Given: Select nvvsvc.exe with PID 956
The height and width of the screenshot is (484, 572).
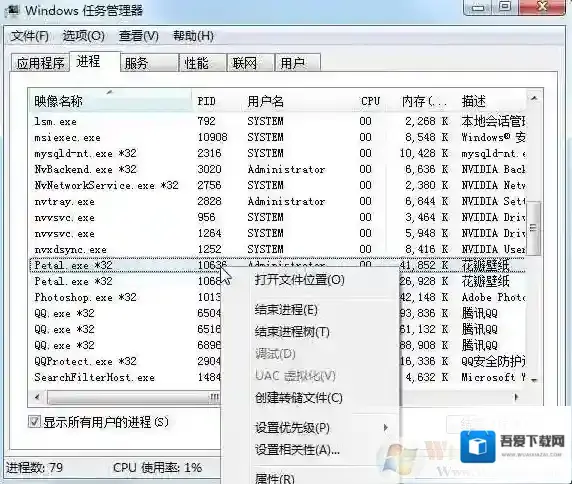Looking at the screenshot, I should click(x=277, y=217).
